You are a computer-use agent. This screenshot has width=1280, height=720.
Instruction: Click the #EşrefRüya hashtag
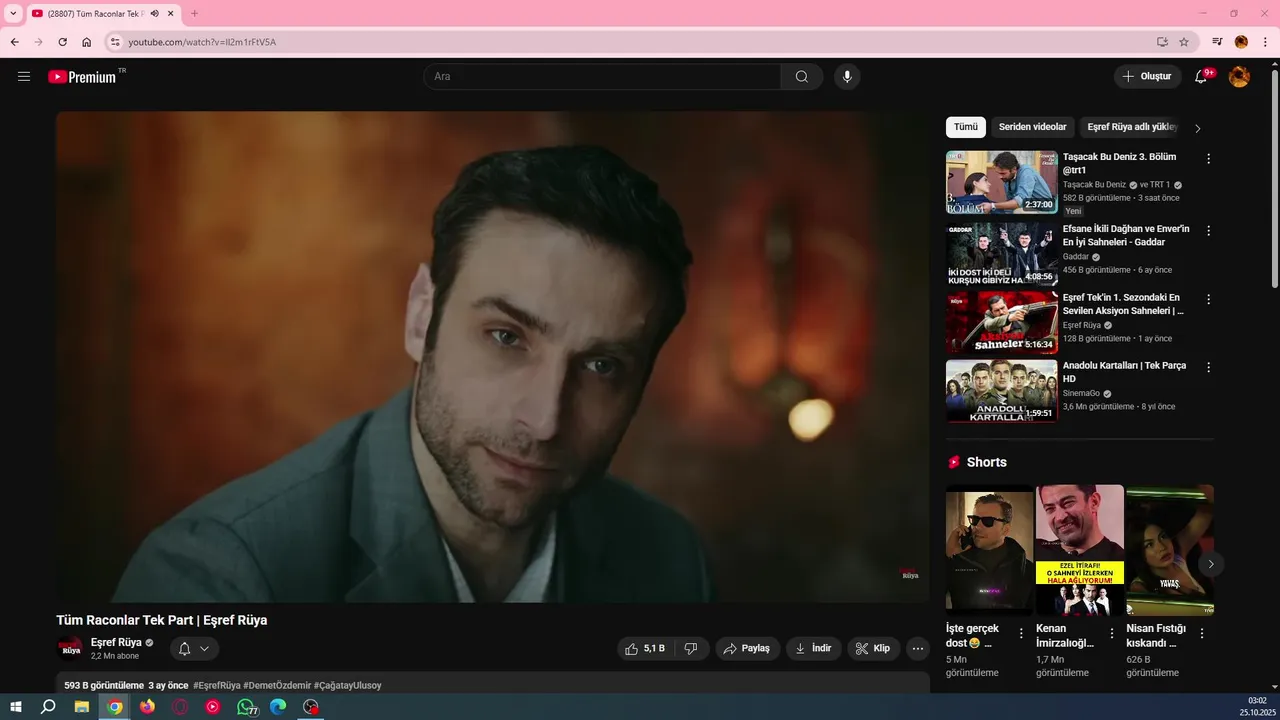pos(217,686)
